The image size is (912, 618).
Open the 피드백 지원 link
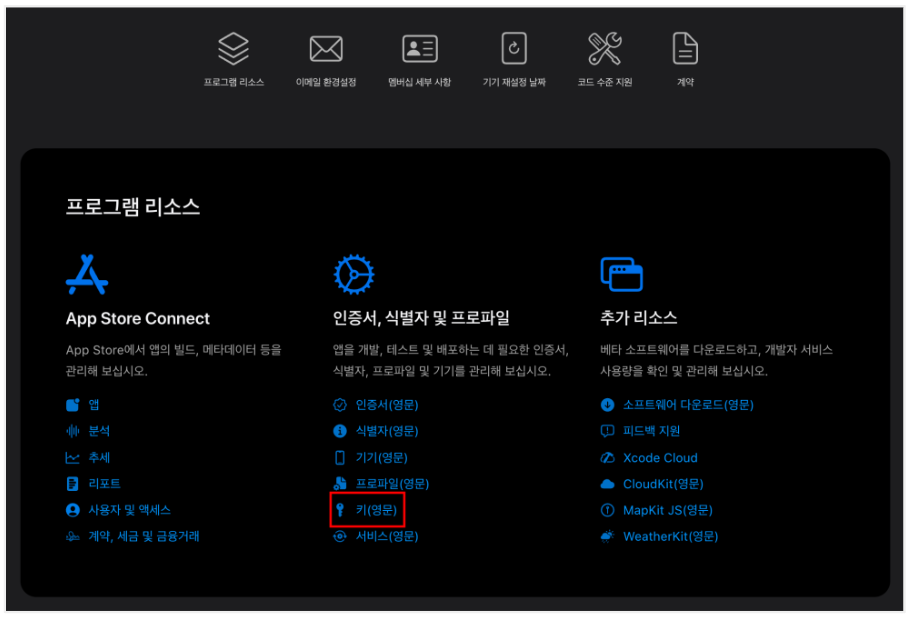click(651, 431)
